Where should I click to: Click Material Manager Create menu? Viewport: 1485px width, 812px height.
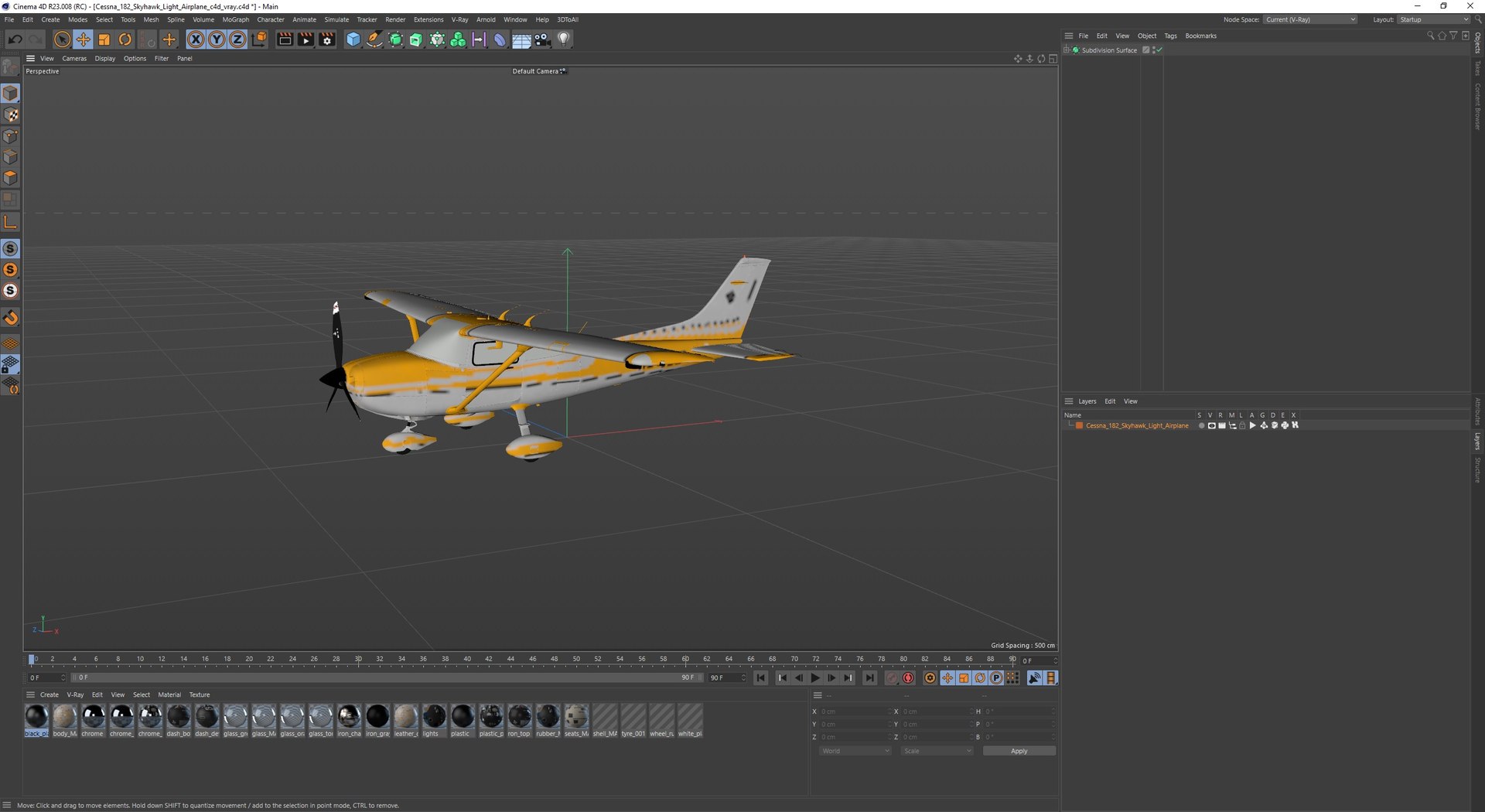[x=49, y=694]
